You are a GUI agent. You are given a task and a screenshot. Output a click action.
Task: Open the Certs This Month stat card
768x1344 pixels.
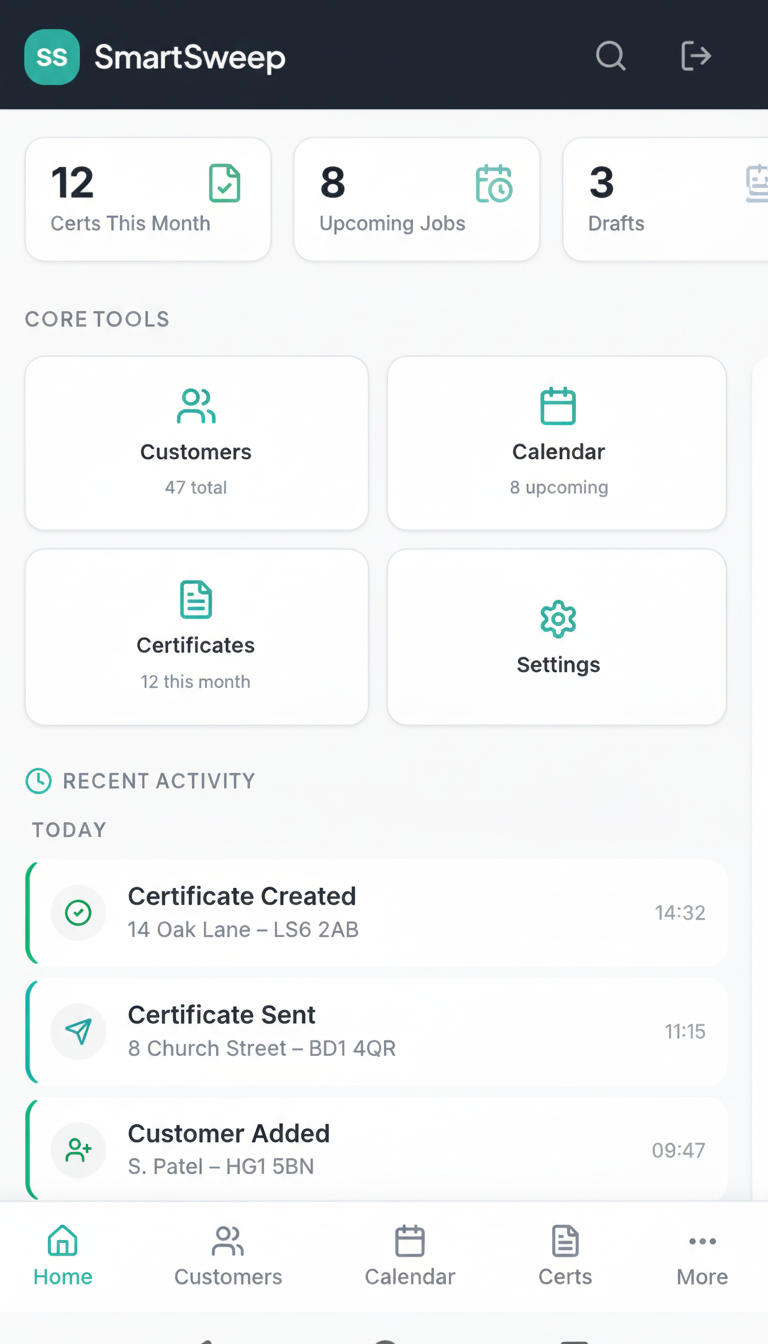148,200
